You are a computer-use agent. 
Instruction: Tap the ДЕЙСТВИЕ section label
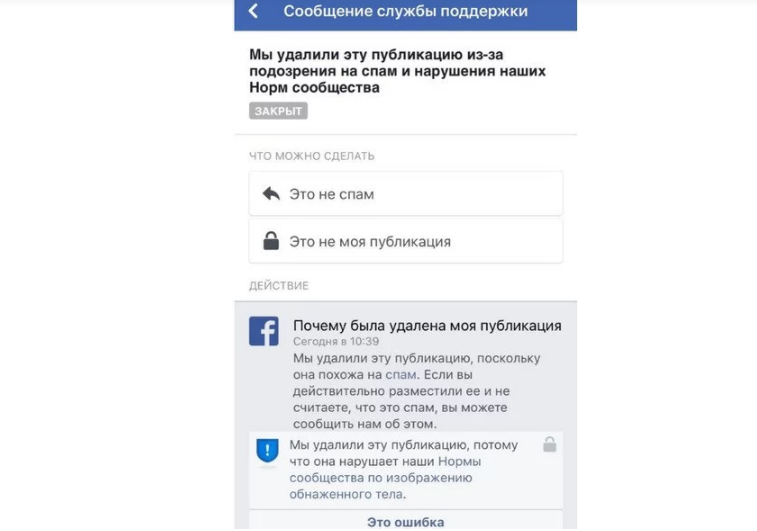tap(279, 285)
